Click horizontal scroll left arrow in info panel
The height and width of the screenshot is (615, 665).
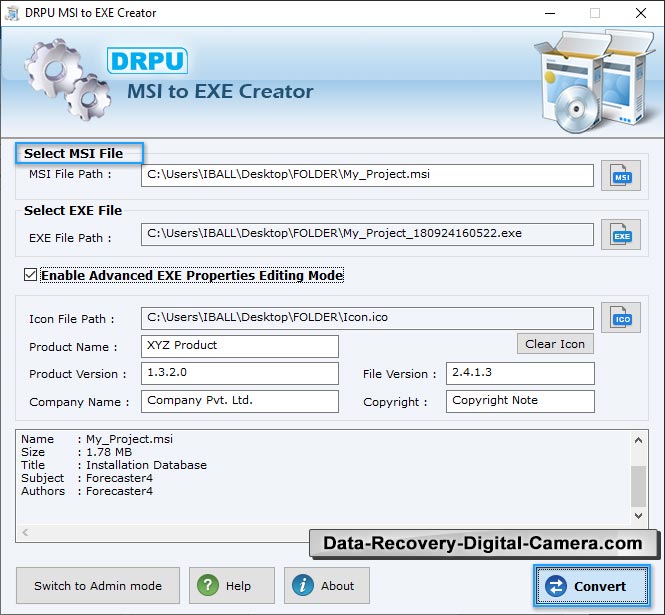(x=25, y=532)
